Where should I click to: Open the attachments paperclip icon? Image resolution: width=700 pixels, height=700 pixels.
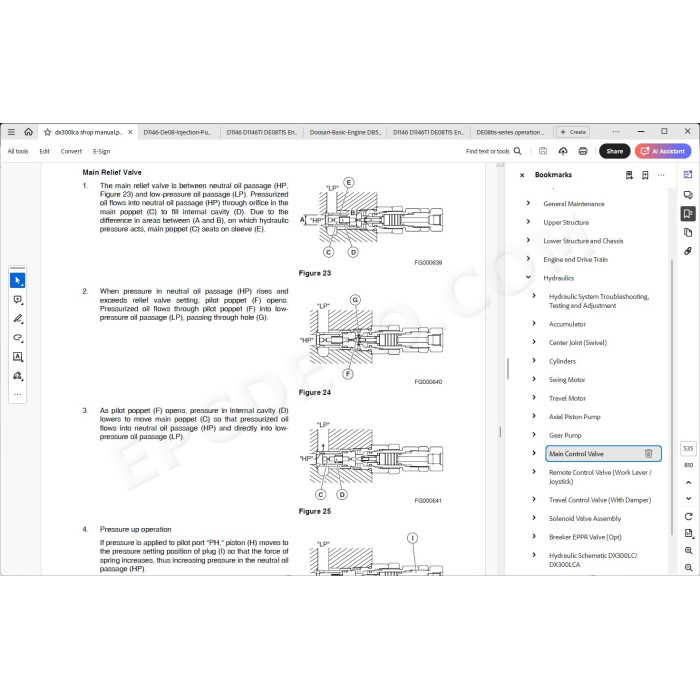(688, 251)
